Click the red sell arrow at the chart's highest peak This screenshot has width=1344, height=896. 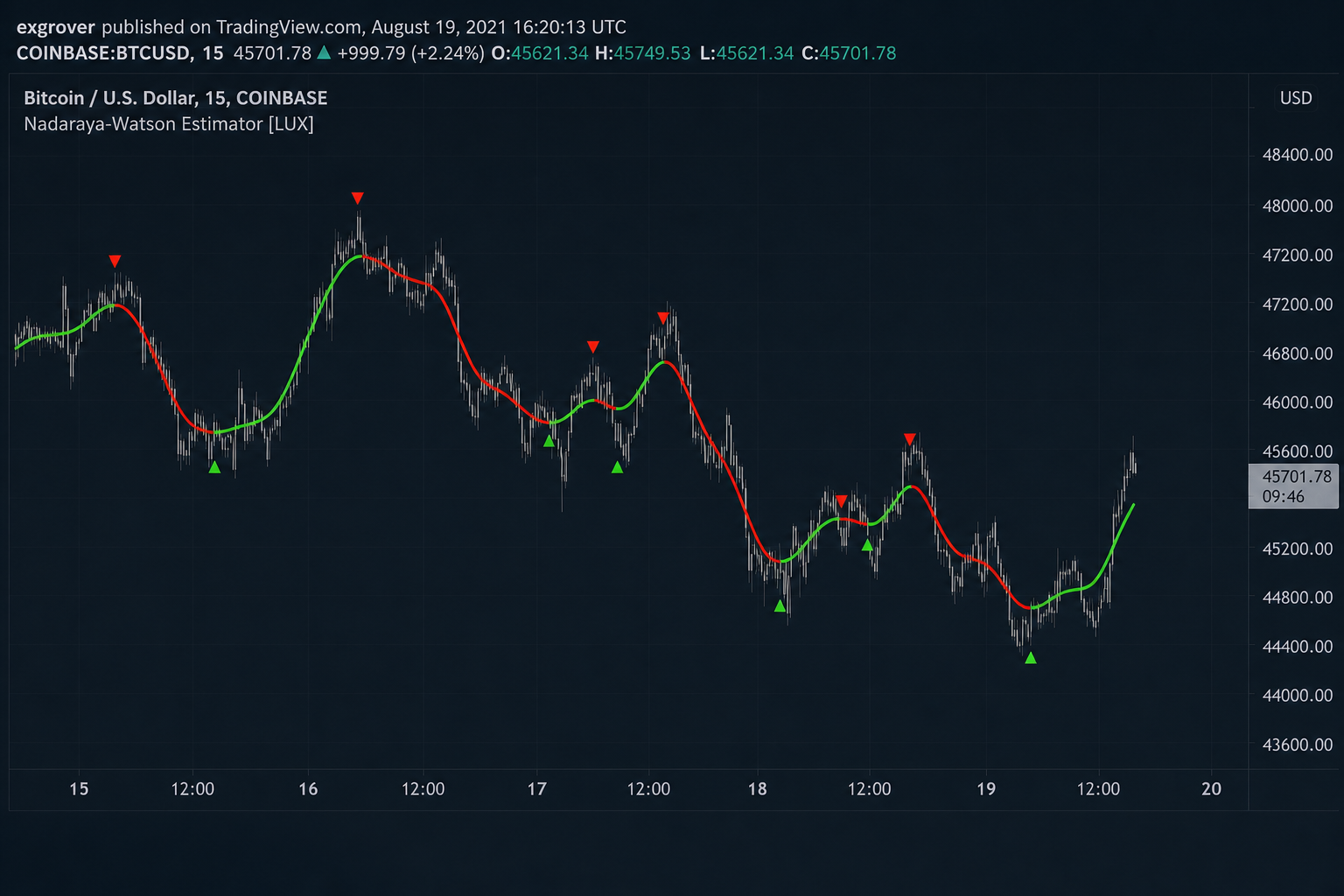(357, 198)
